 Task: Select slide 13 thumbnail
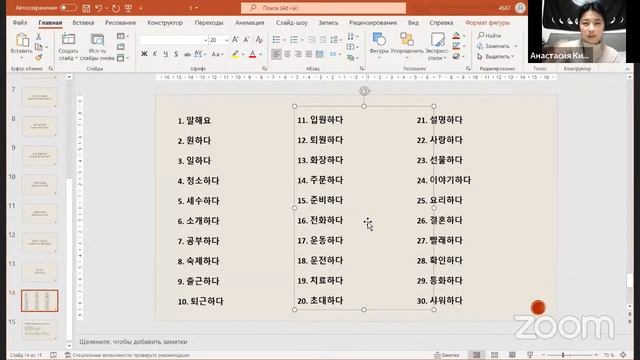click(39, 271)
